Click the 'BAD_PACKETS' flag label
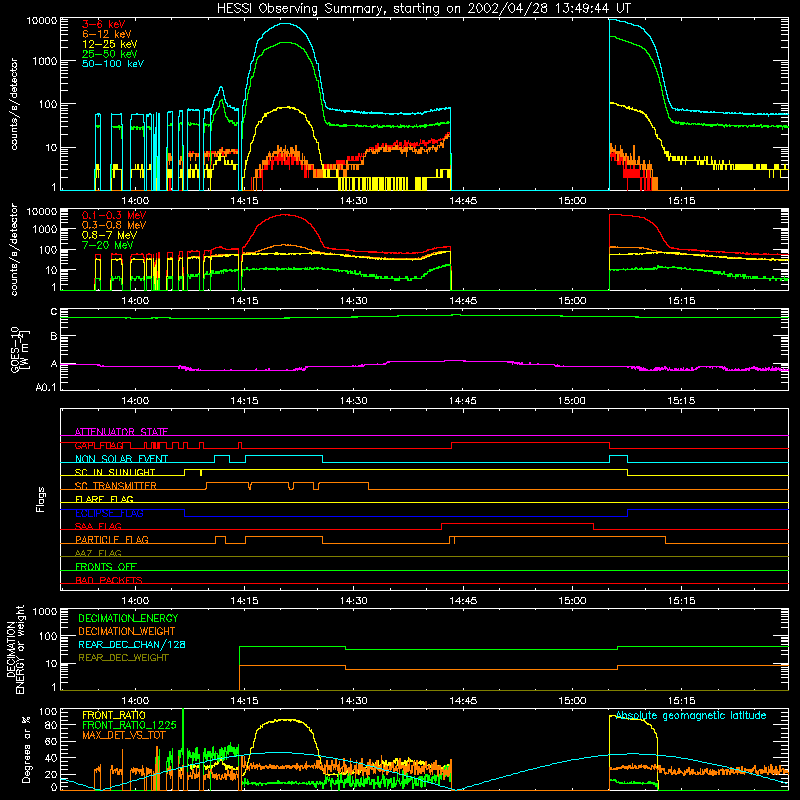The width and height of the screenshot is (800, 800). click(x=108, y=580)
